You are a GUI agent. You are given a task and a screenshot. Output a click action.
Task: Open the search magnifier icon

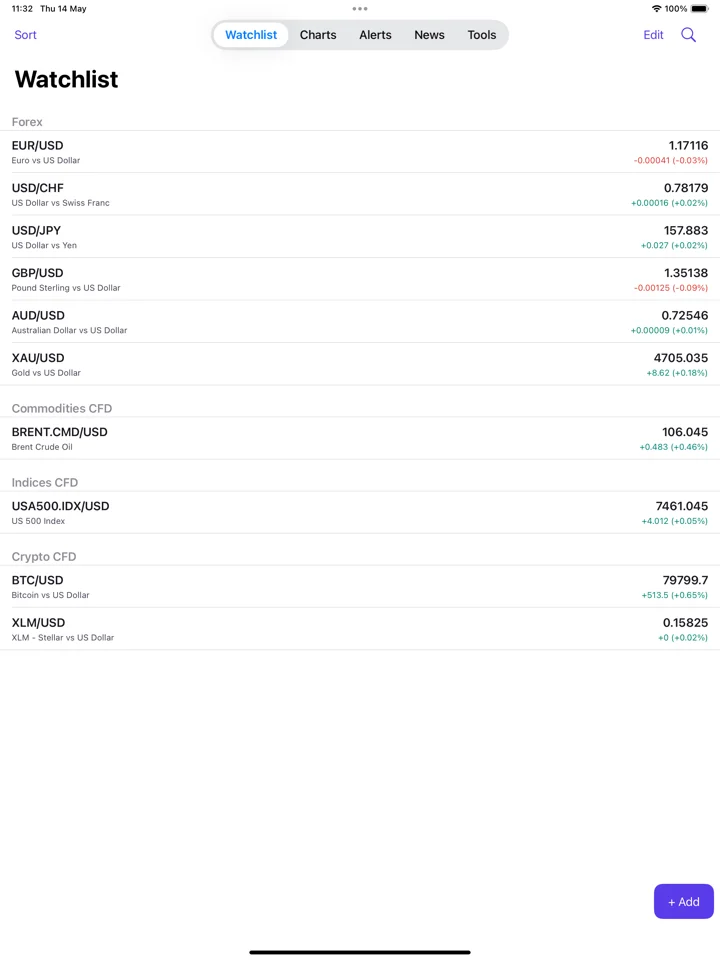(x=688, y=35)
